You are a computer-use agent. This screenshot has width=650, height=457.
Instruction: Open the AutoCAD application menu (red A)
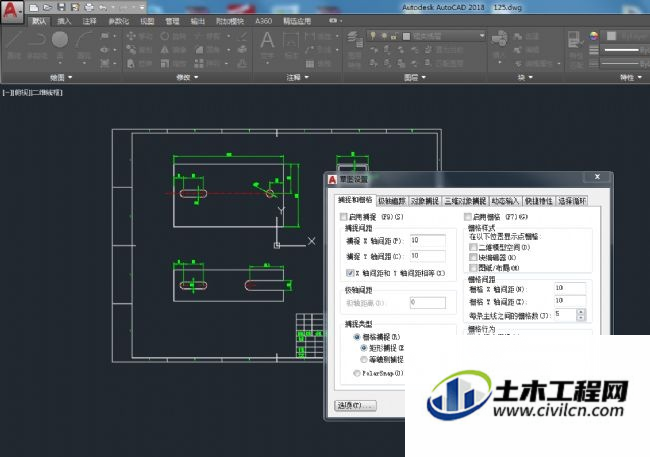click(x=11, y=10)
